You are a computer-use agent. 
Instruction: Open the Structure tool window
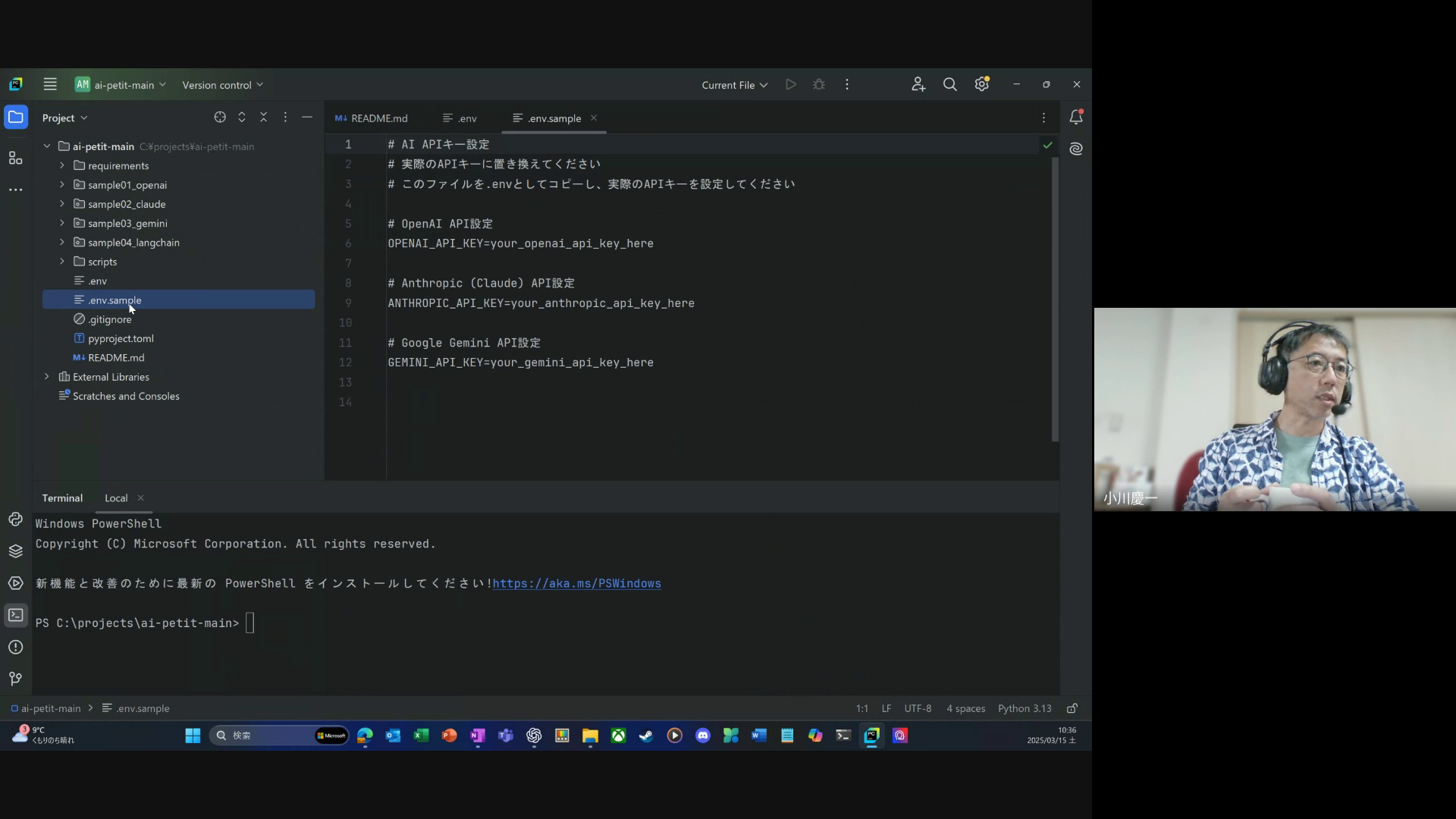(15, 158)
